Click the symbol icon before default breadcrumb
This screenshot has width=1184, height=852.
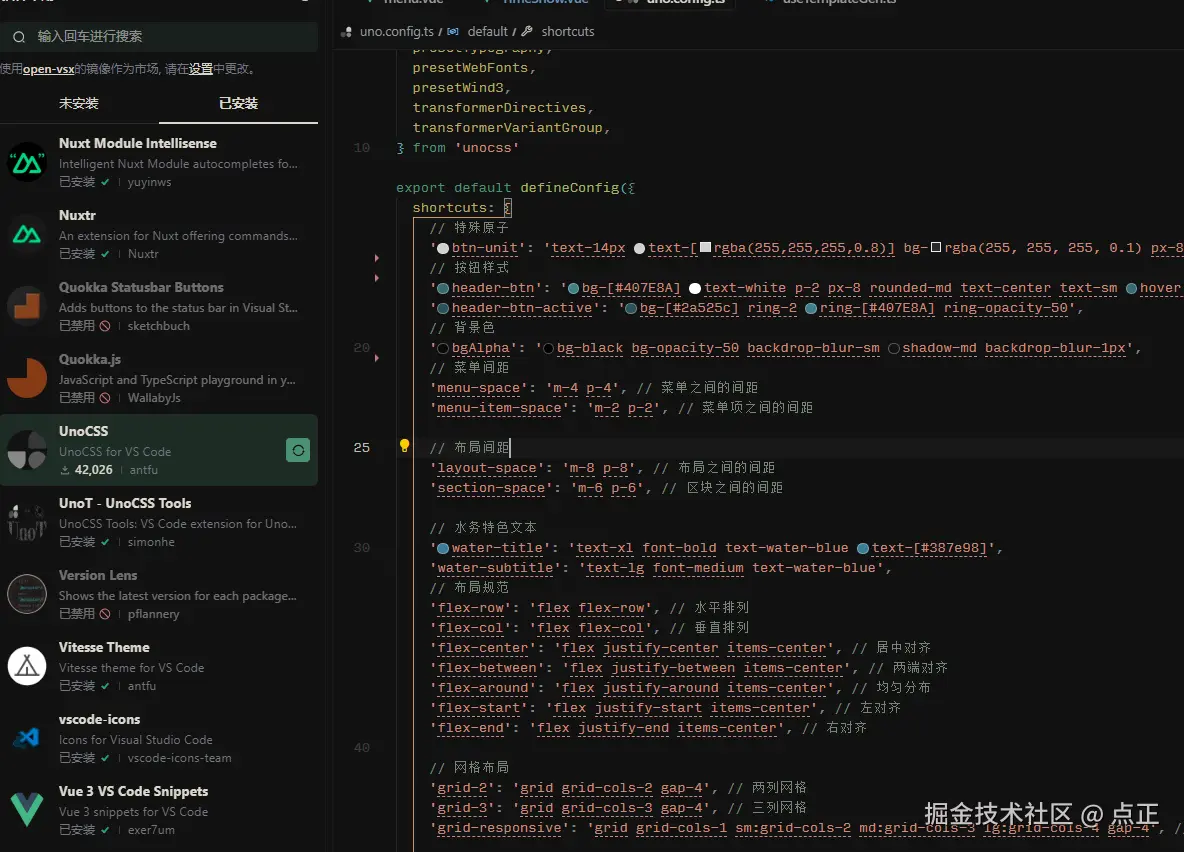(x=453, y=32)
